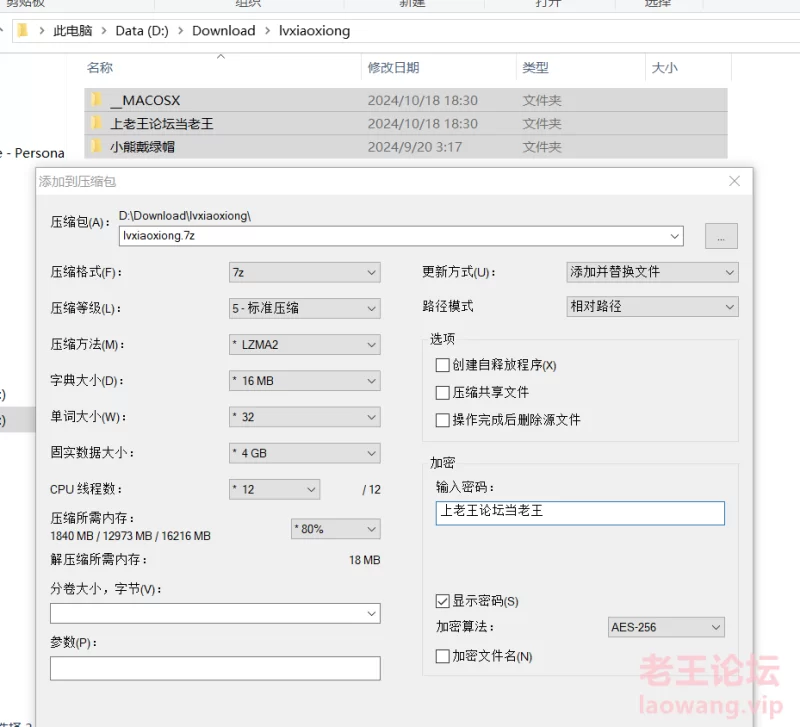Open the 加密算法 AES-256 dropdown
Image resolution: width=800 pixels, height=727 pixels.
[666, 627]
